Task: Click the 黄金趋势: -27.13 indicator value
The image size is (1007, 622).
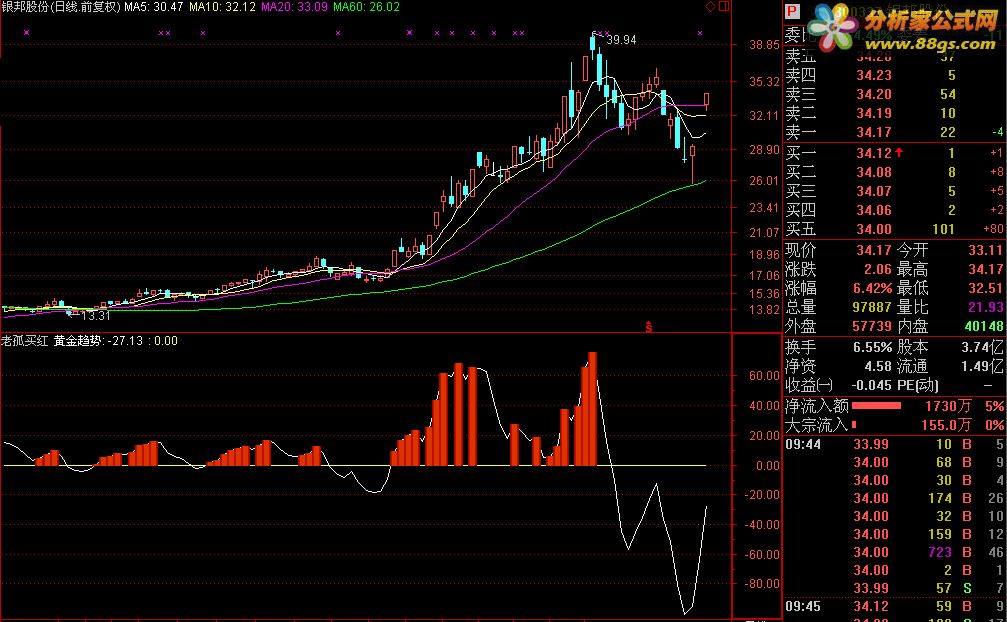Action: tap(98, 341)
